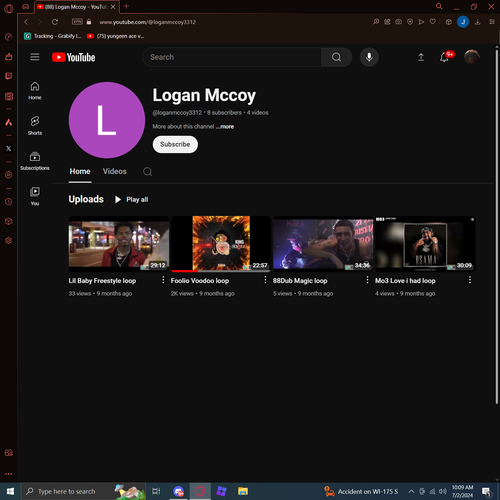Open YouTube account avatar menu
This screenshot has height=500, width=500.
coord(472,57)
